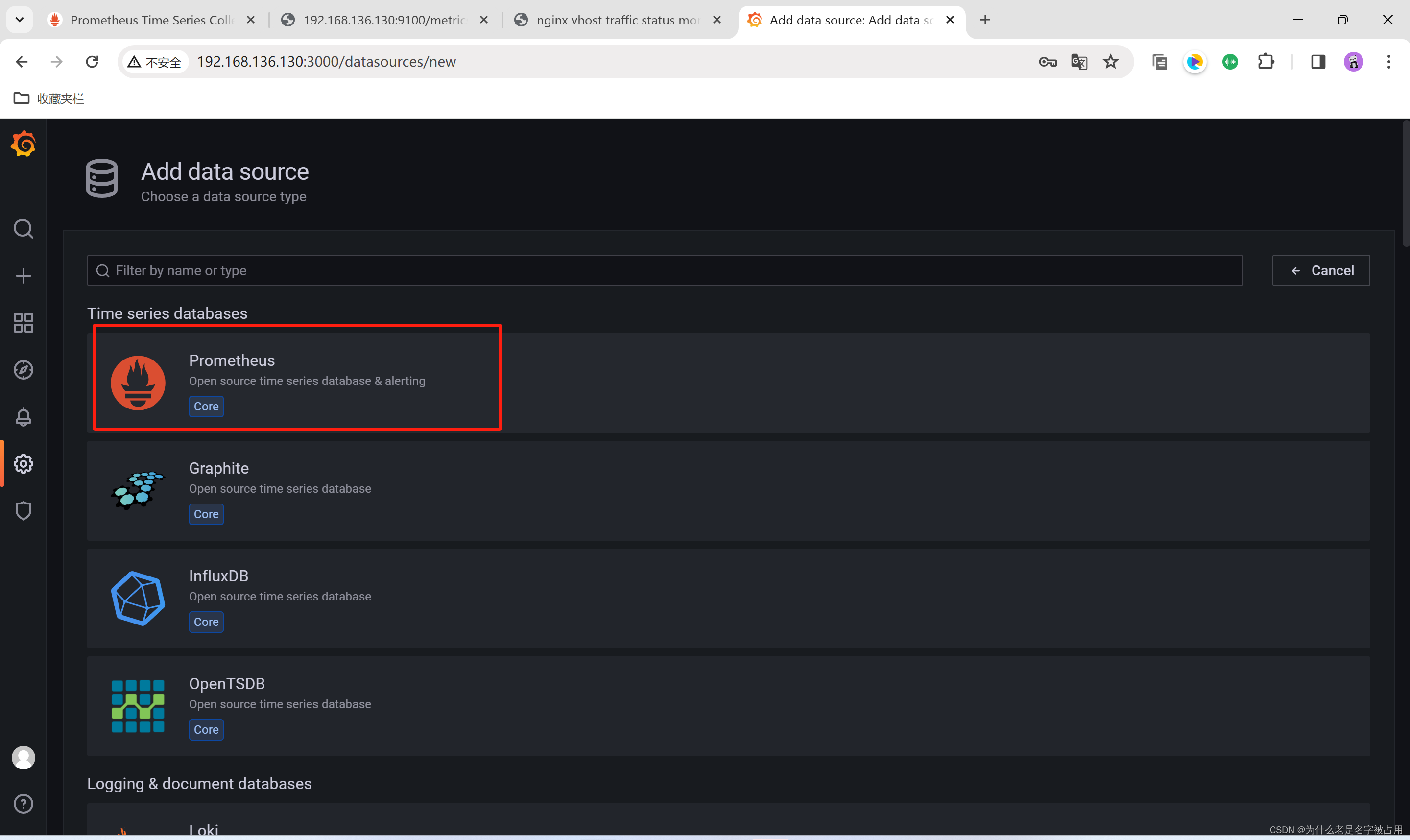Open the Search dashboards icon in sidebar

click(23, 229)
